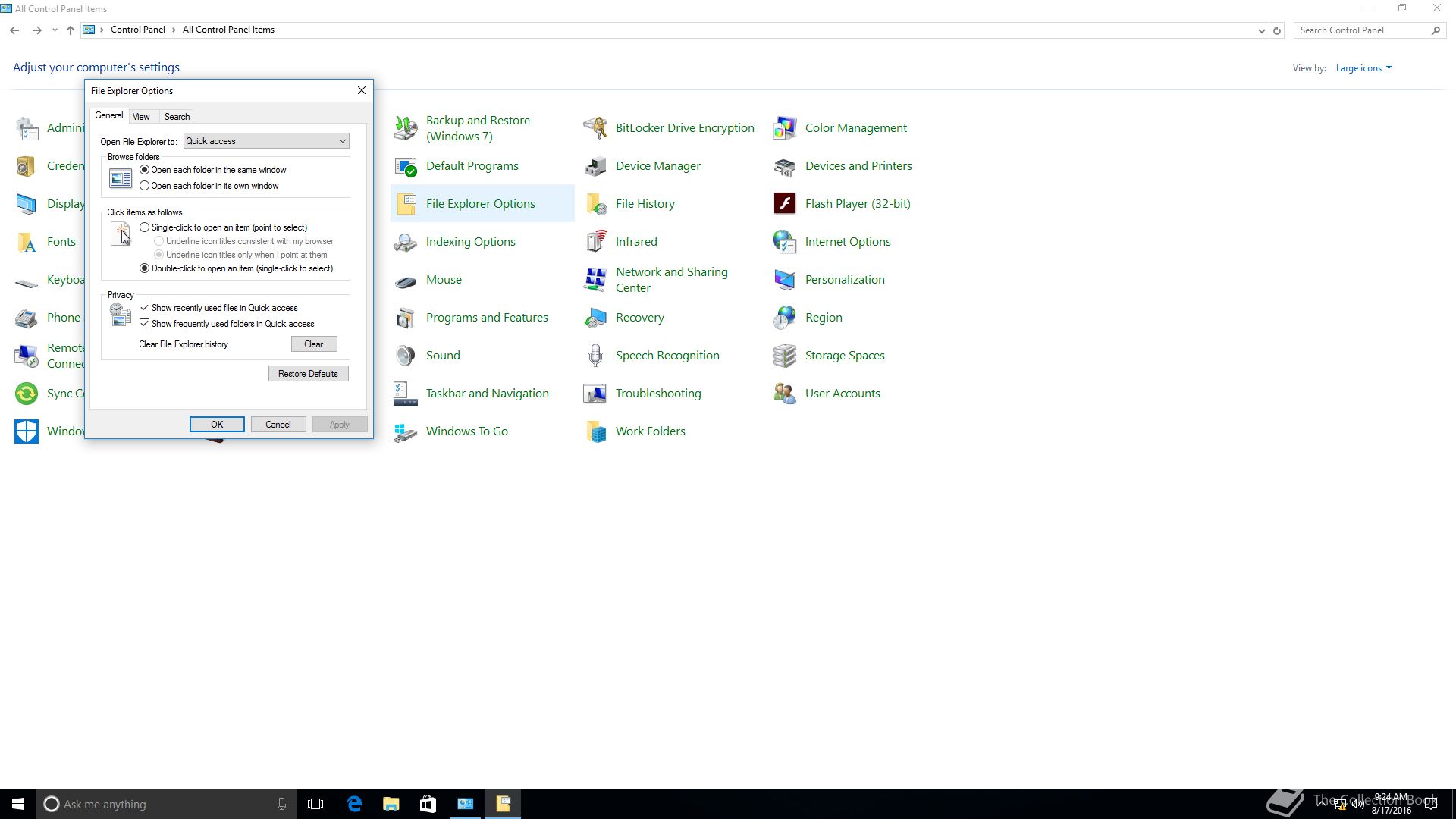
Task: Open Work Folders icon
Action: pyautogui.click(x=595, y=431)
